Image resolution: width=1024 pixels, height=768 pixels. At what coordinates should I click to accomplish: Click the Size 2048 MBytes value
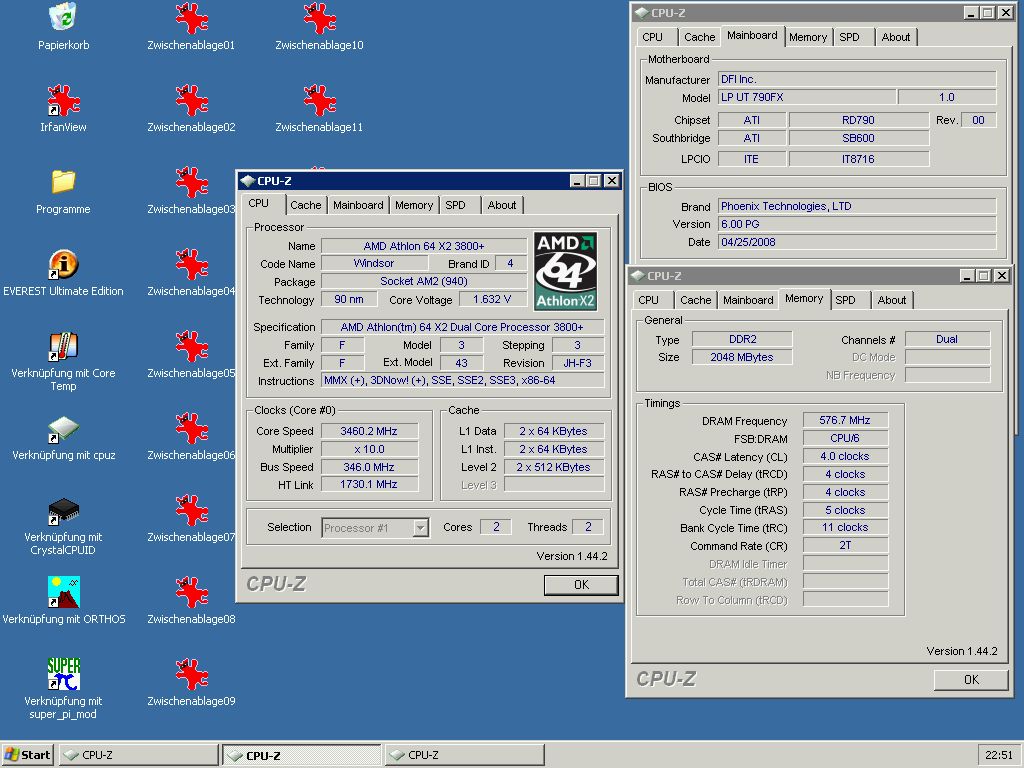click(742, 357)
